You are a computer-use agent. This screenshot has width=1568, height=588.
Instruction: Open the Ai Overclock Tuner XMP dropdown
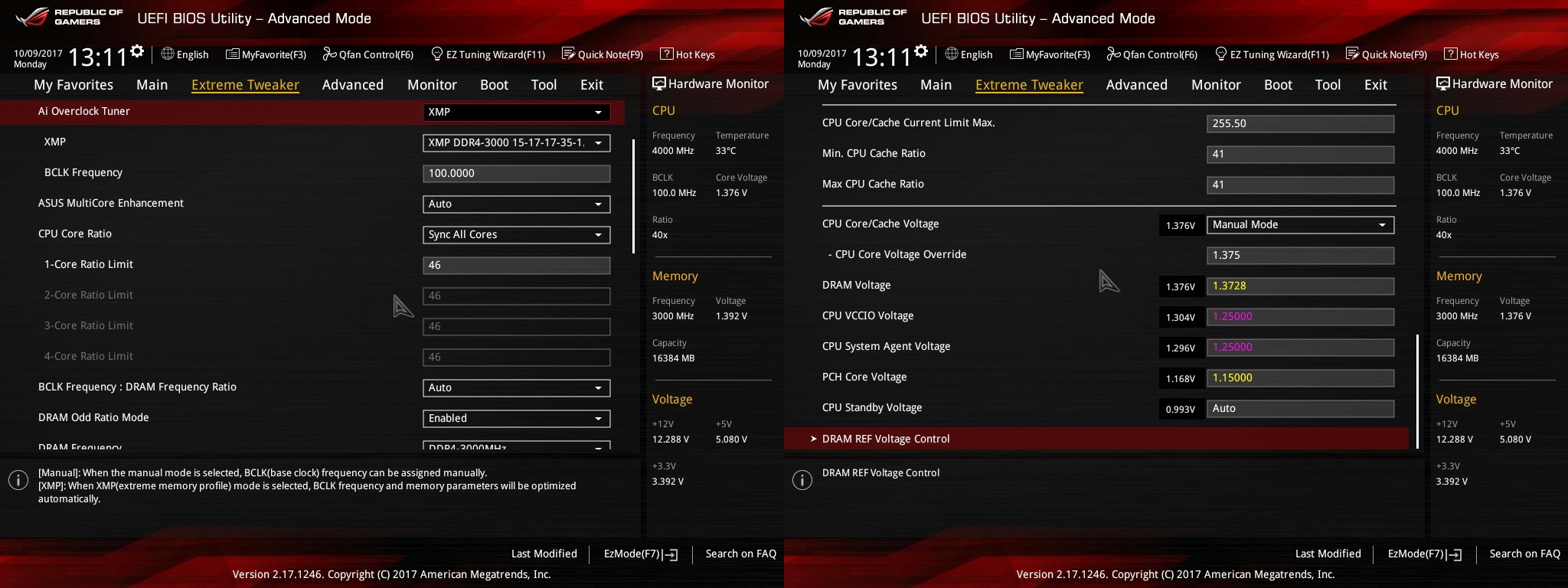click(517, 112)
